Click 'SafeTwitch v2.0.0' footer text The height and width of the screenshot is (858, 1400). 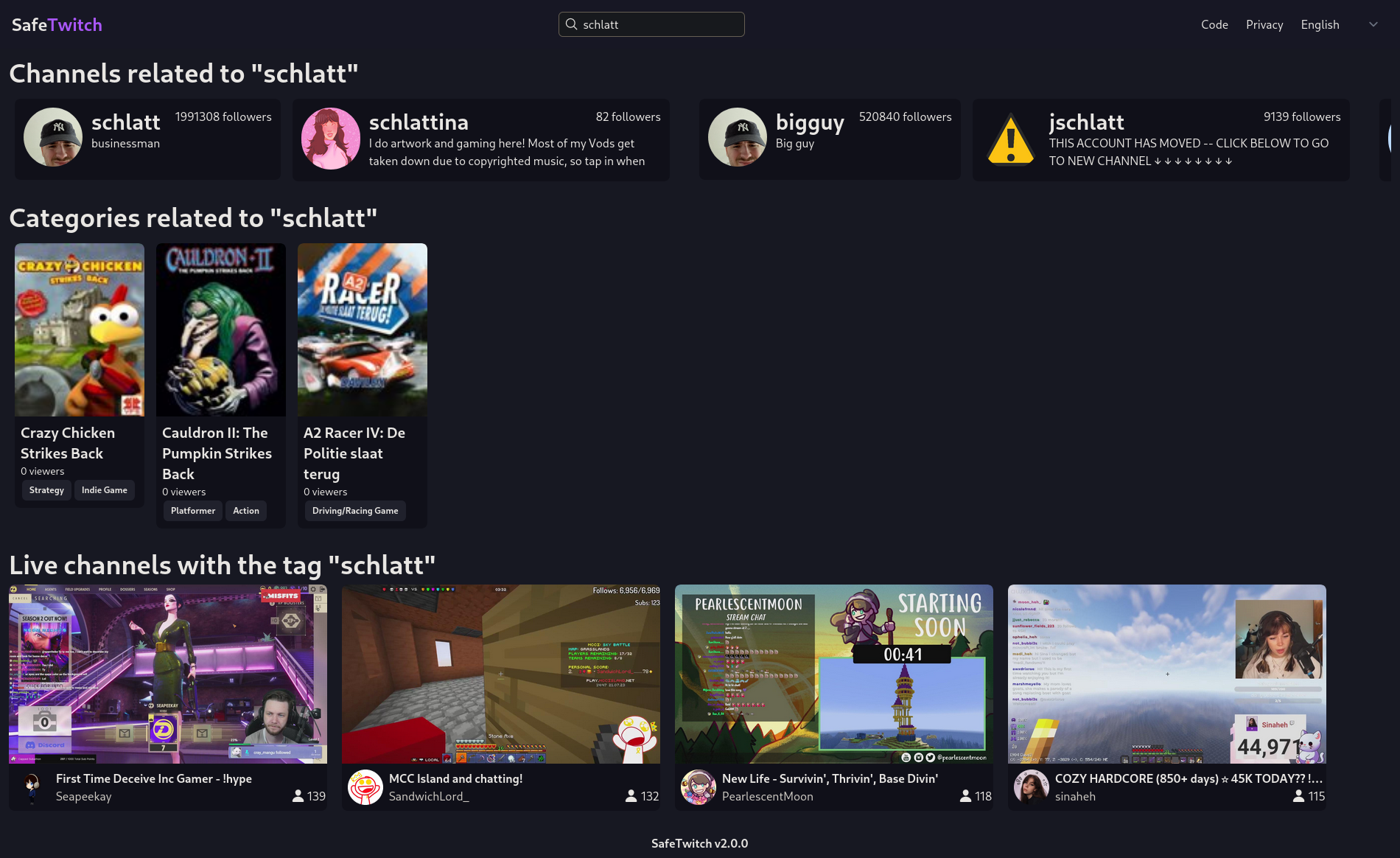(x=699, y=843)
